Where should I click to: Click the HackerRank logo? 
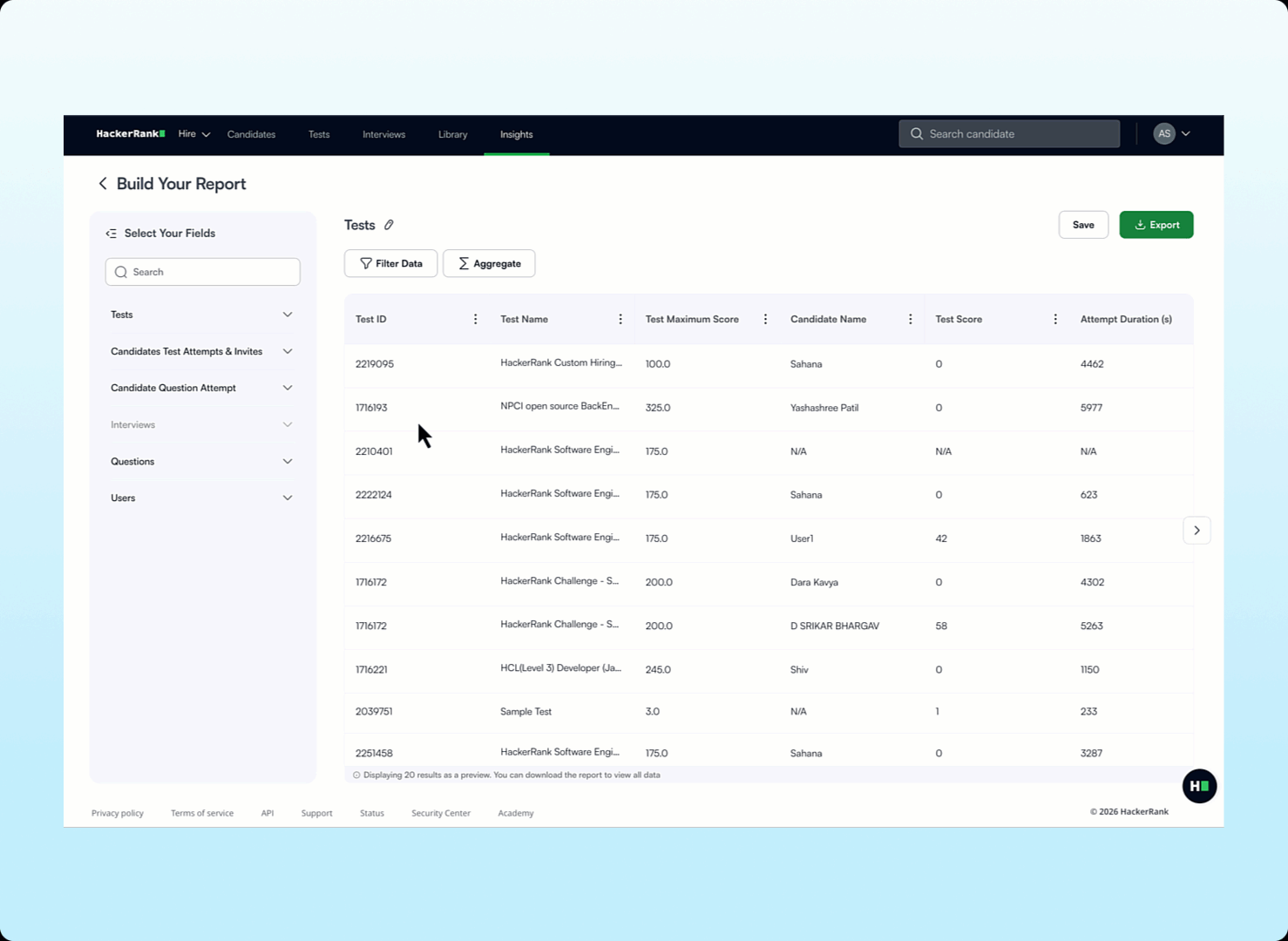click(x=131, y=134)
